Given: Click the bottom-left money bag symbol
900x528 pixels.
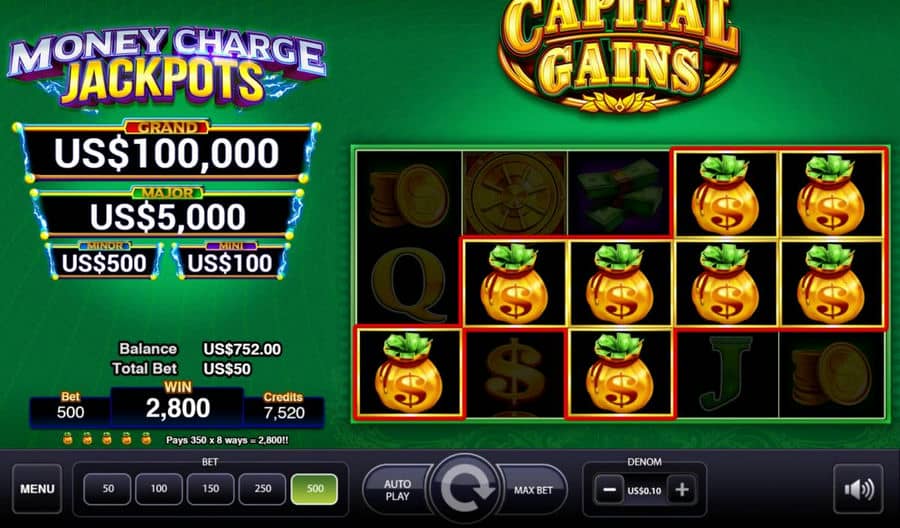Looking at the screenshot, I should [x=409, y=372].
